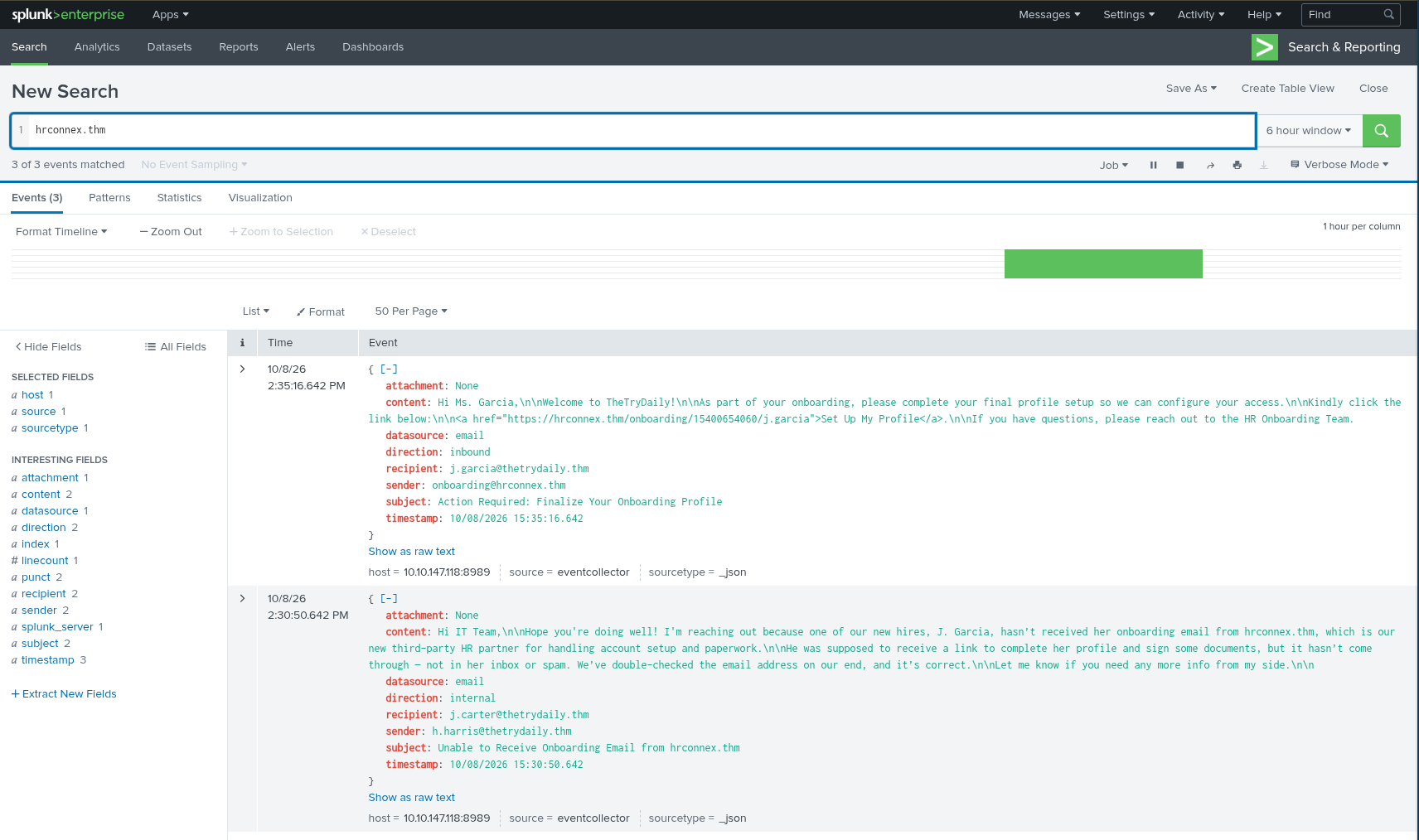Stop the search job
This screenshot has width=1419, height=840.
(1179, 165)
